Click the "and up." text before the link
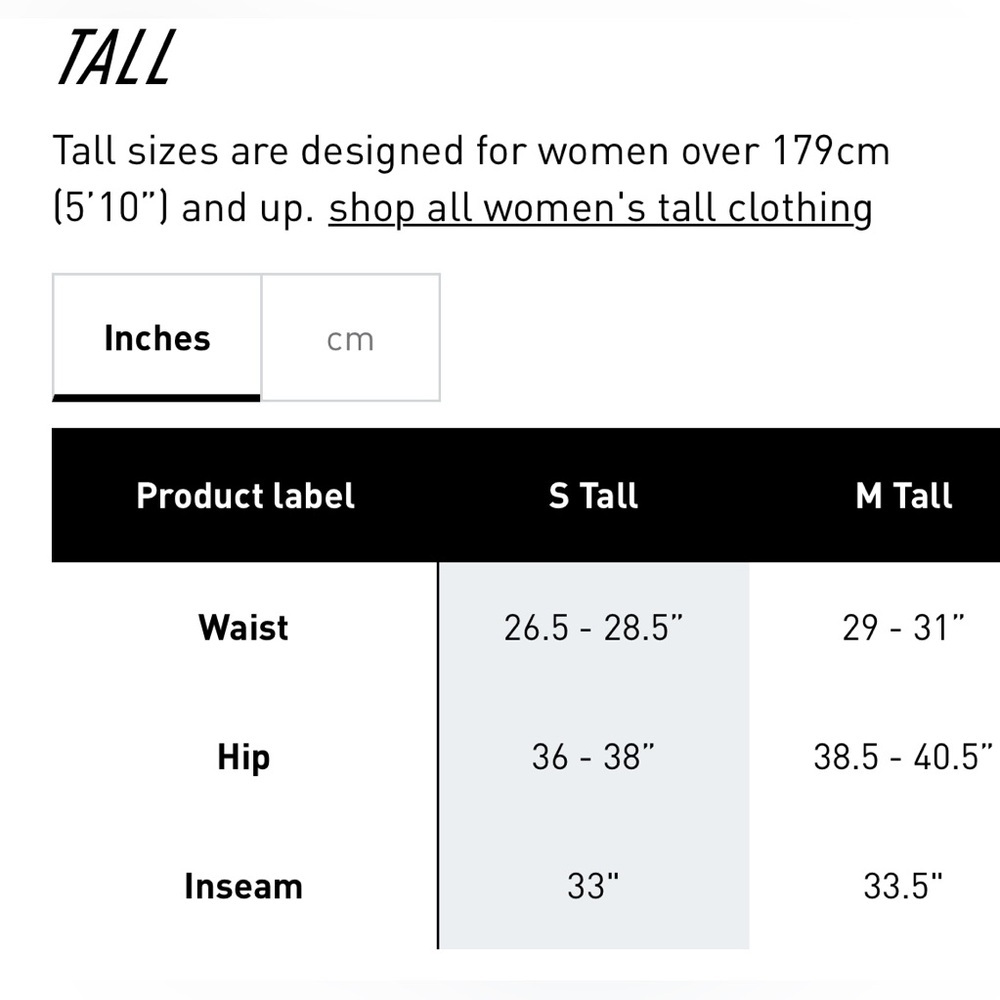This screenshot has width=1000, height=1000. pos(248,208)
